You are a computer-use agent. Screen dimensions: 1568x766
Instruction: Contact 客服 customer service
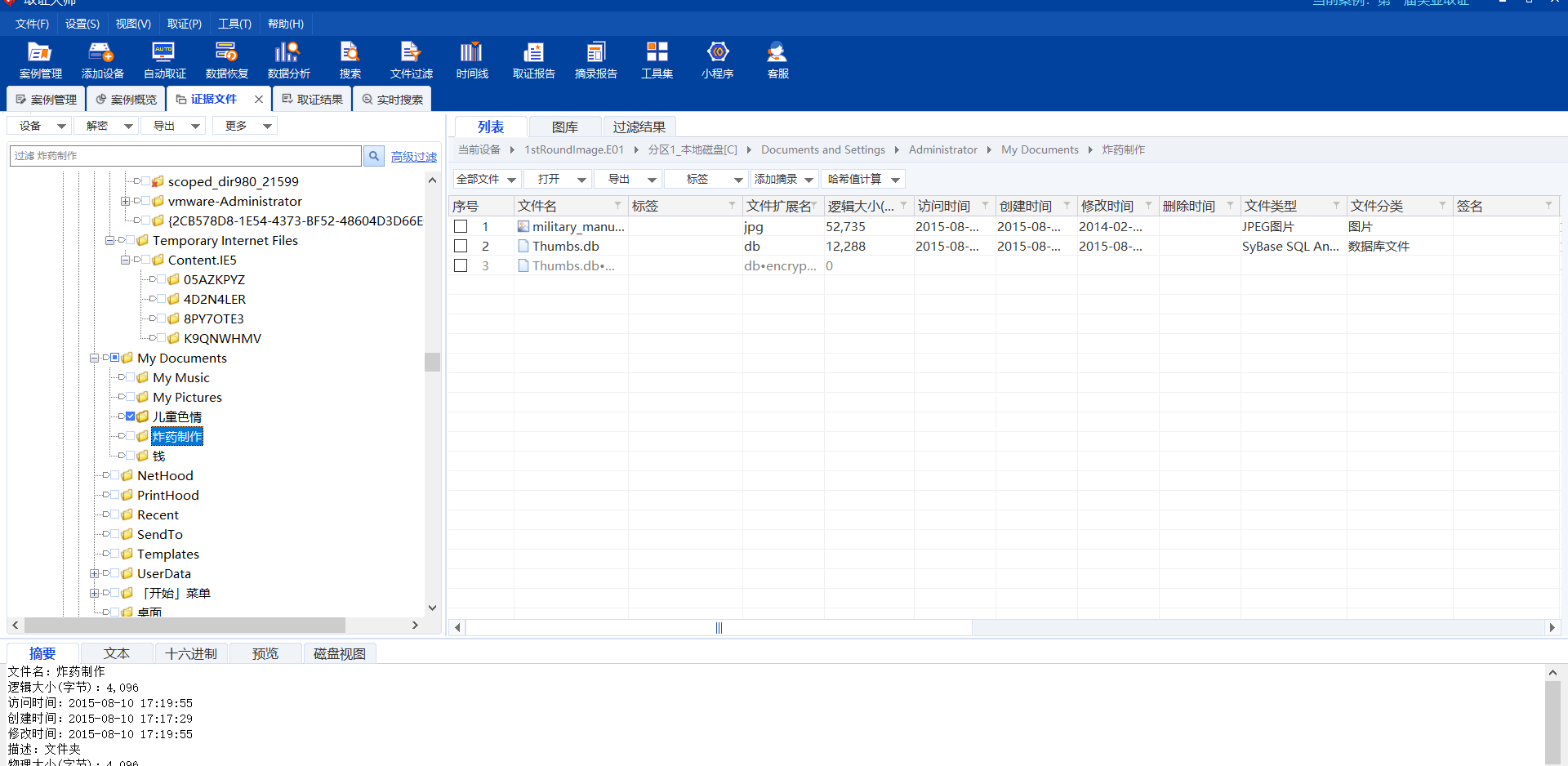tap(777, 60)
